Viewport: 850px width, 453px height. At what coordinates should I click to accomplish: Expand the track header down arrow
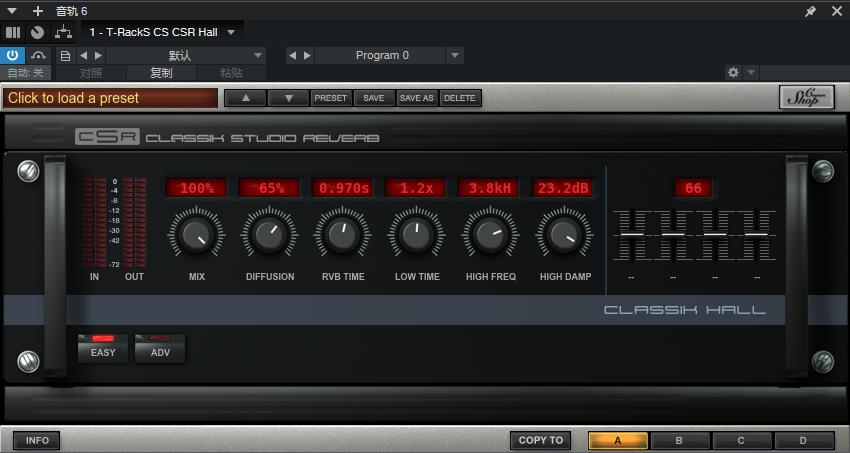coord(12,11)
